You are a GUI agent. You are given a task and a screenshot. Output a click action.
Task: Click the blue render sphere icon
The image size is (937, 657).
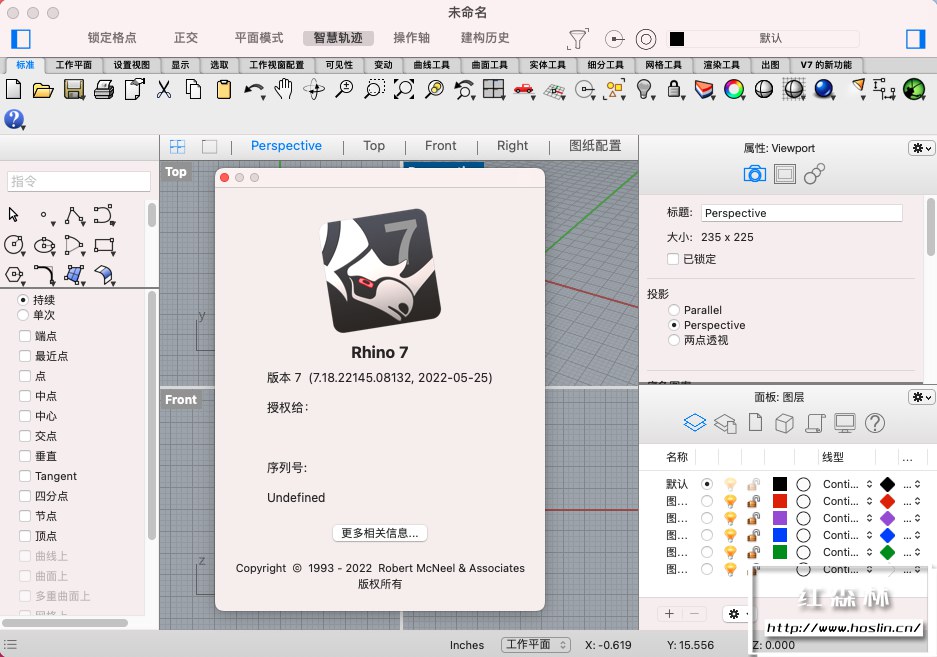[x=824, y=90]
